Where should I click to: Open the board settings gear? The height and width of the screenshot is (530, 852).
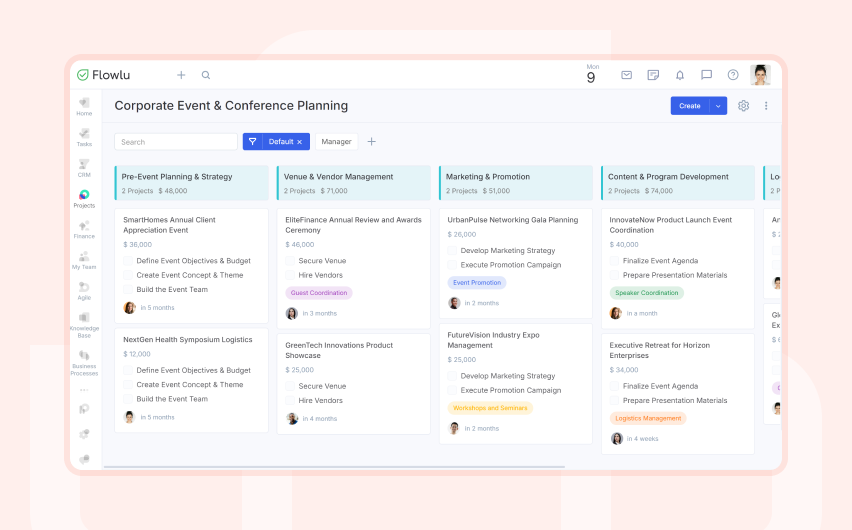[743, 106]
